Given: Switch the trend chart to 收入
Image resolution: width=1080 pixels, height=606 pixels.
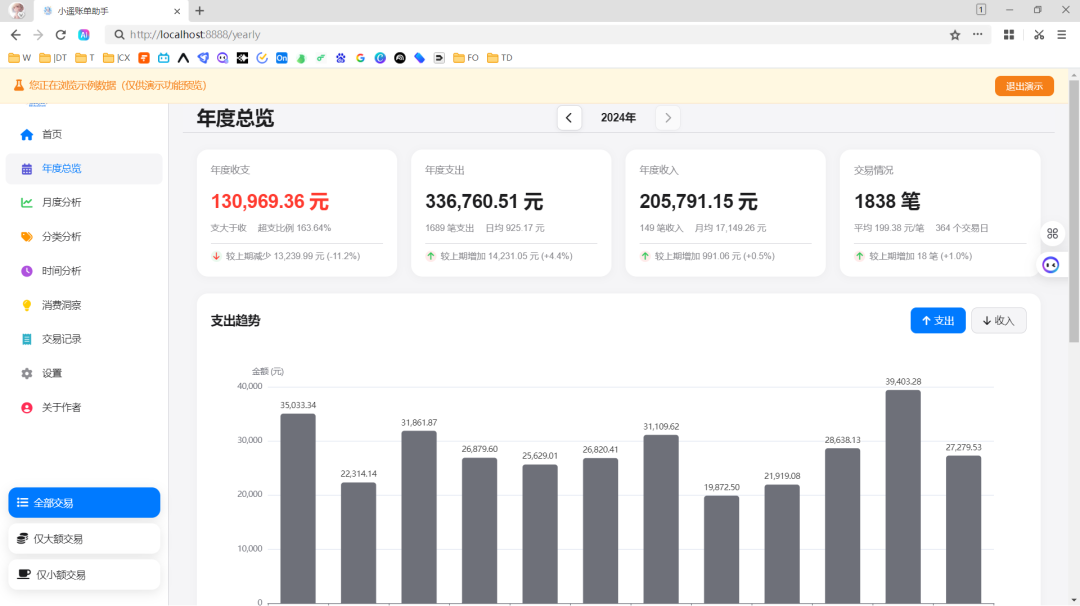Looking at the screenshot, I should [998, 321].
